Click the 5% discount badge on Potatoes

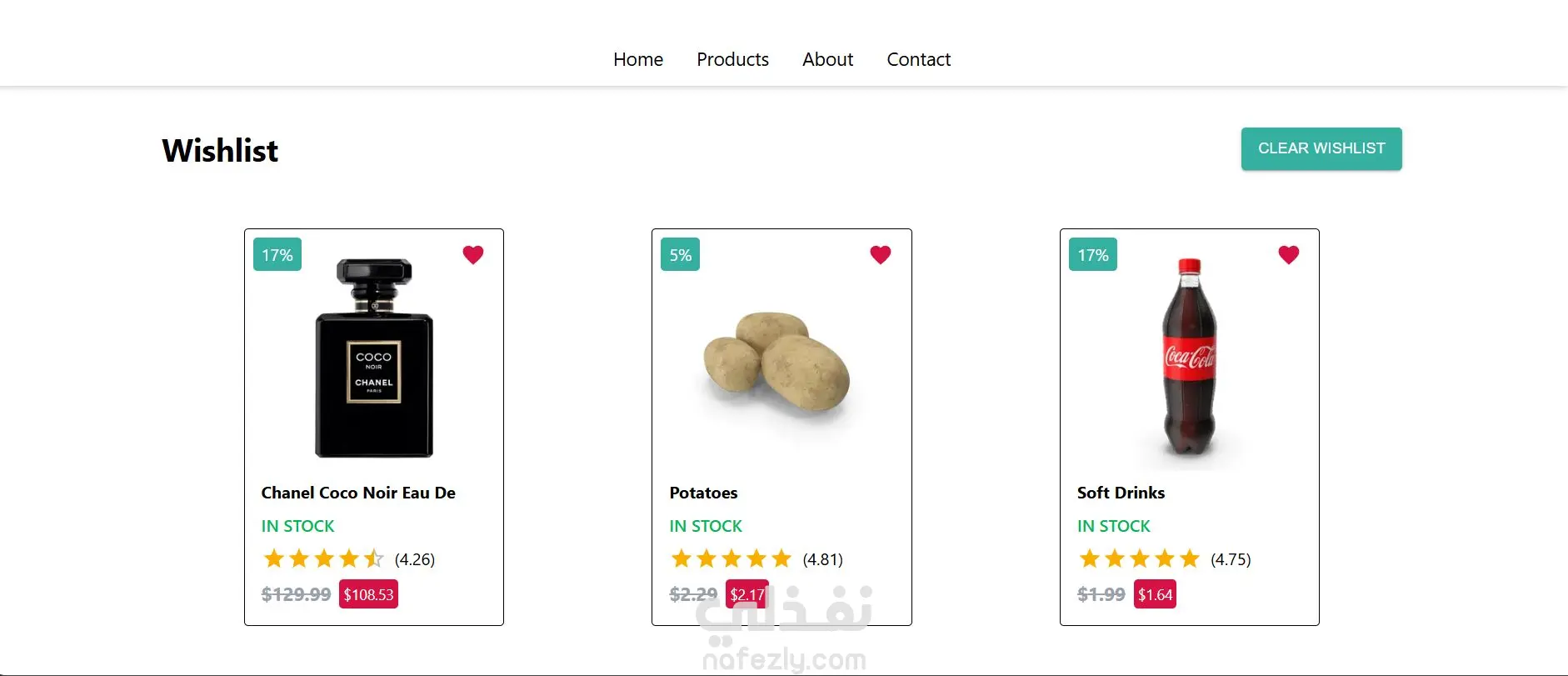click(x=681, y=255)
